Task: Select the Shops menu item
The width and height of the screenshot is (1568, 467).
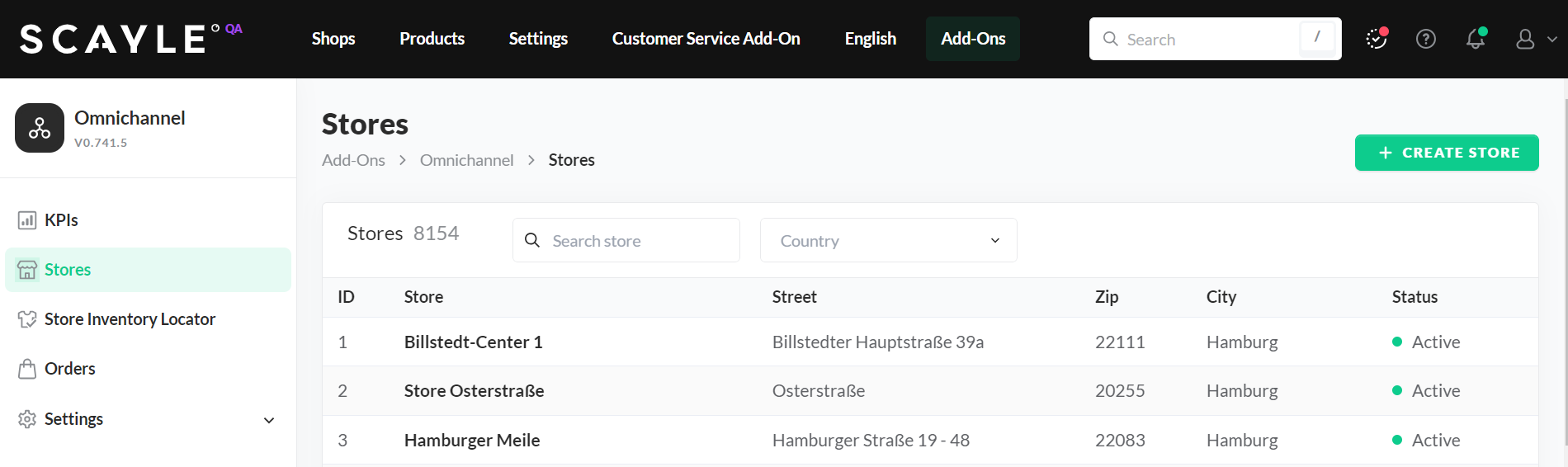Action: pos(333,39)
